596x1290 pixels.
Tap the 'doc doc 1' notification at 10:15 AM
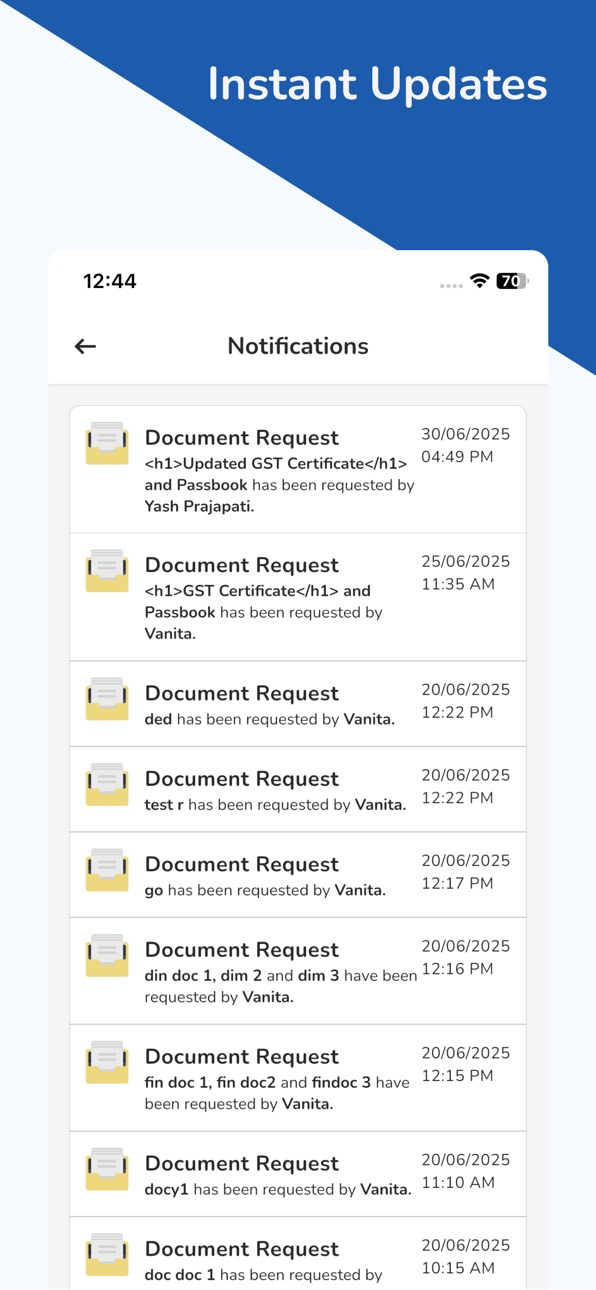click(x=298, y=1254)
